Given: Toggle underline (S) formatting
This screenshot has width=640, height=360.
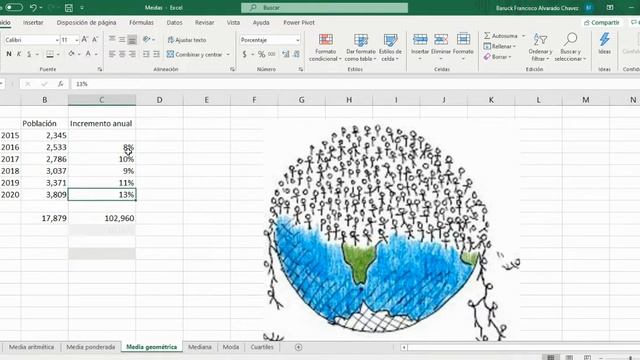Looking at the screenshot, I should point(29,54).
